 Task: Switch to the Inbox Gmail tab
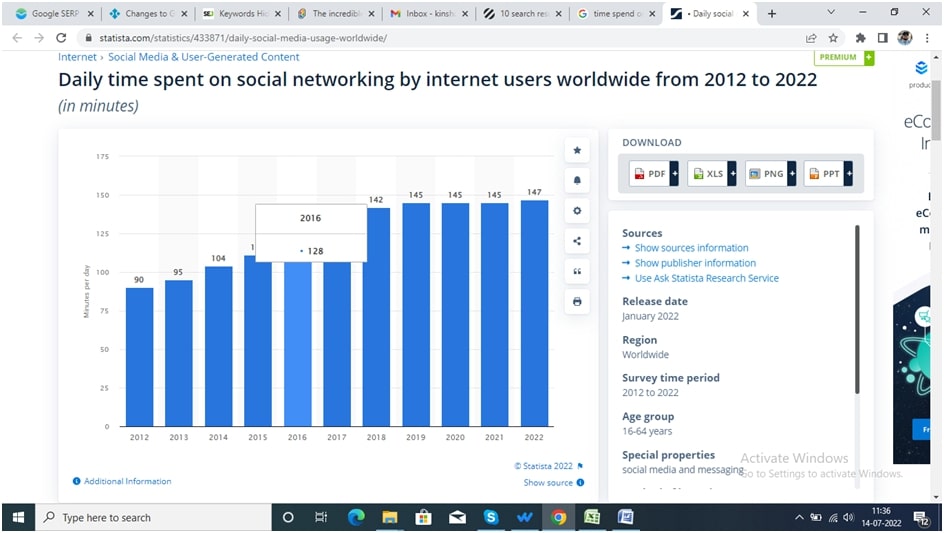(x=422, y=14)
